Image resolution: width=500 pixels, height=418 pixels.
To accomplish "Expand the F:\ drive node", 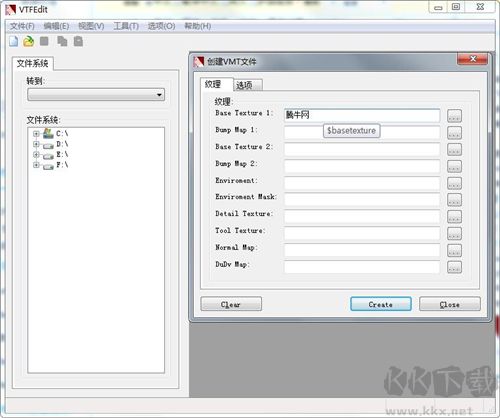I will 36,165.
